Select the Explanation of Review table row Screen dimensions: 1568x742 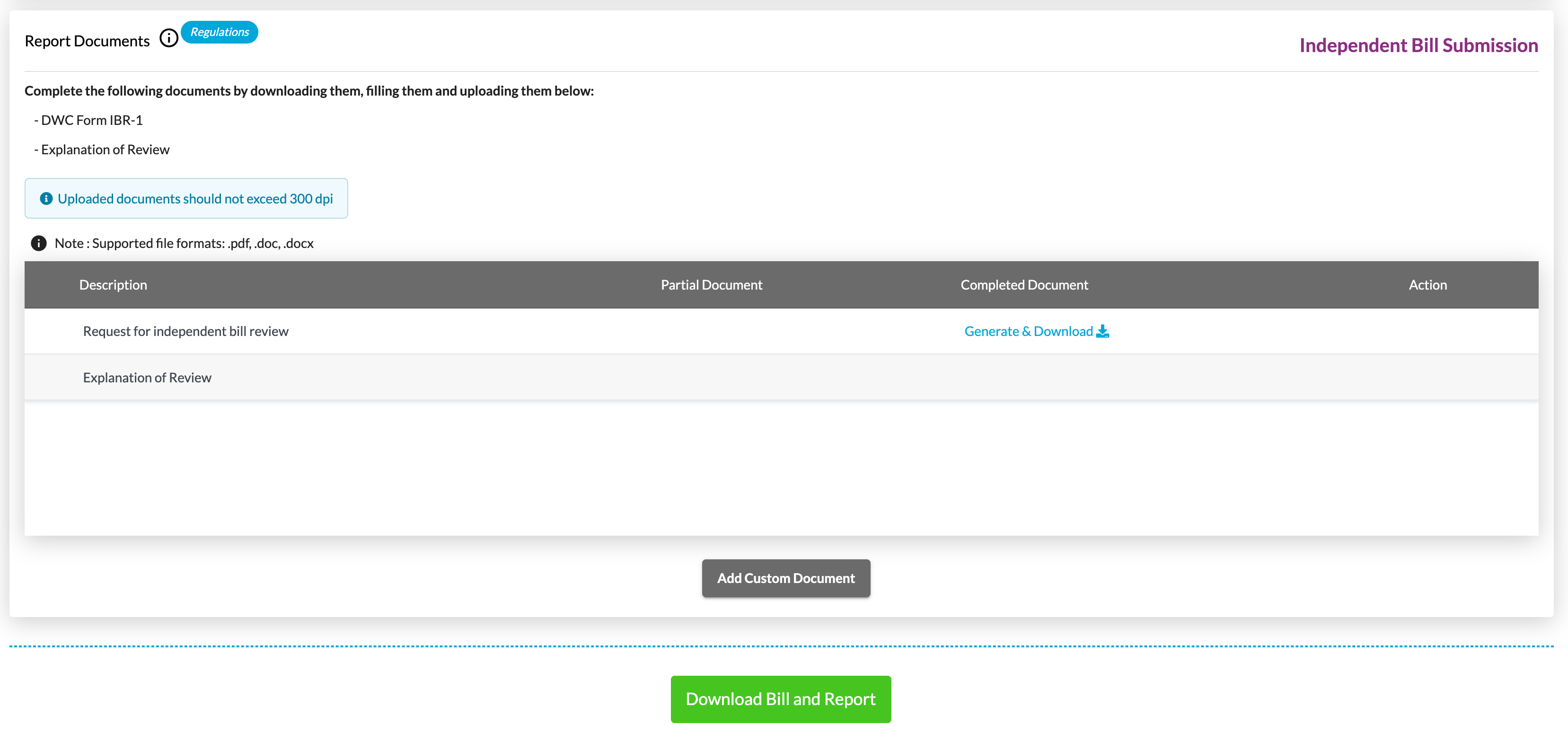147,378
